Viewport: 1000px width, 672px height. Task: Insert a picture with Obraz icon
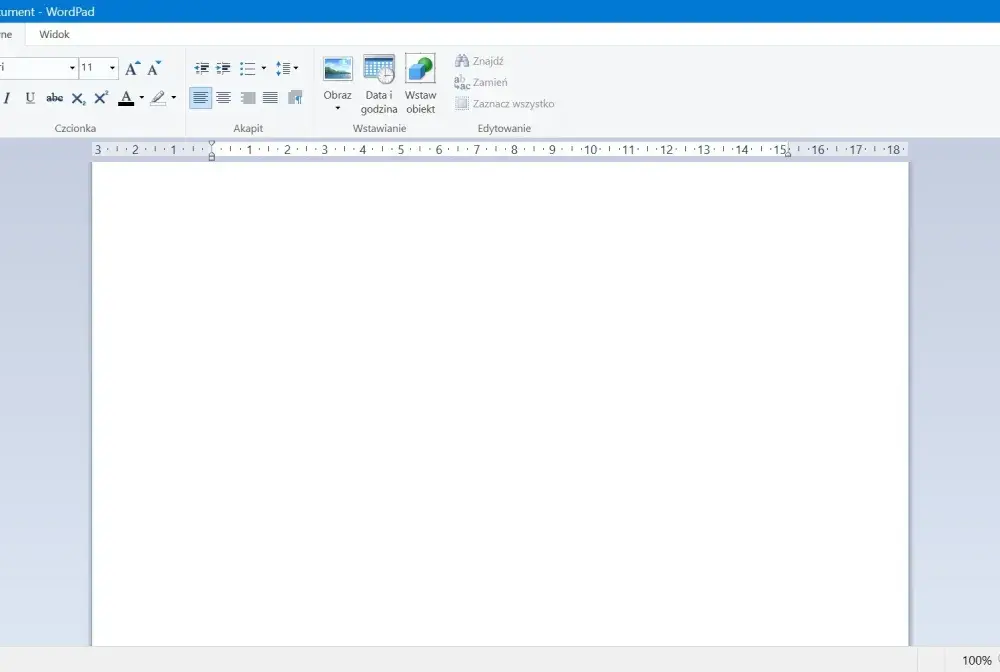337,69
